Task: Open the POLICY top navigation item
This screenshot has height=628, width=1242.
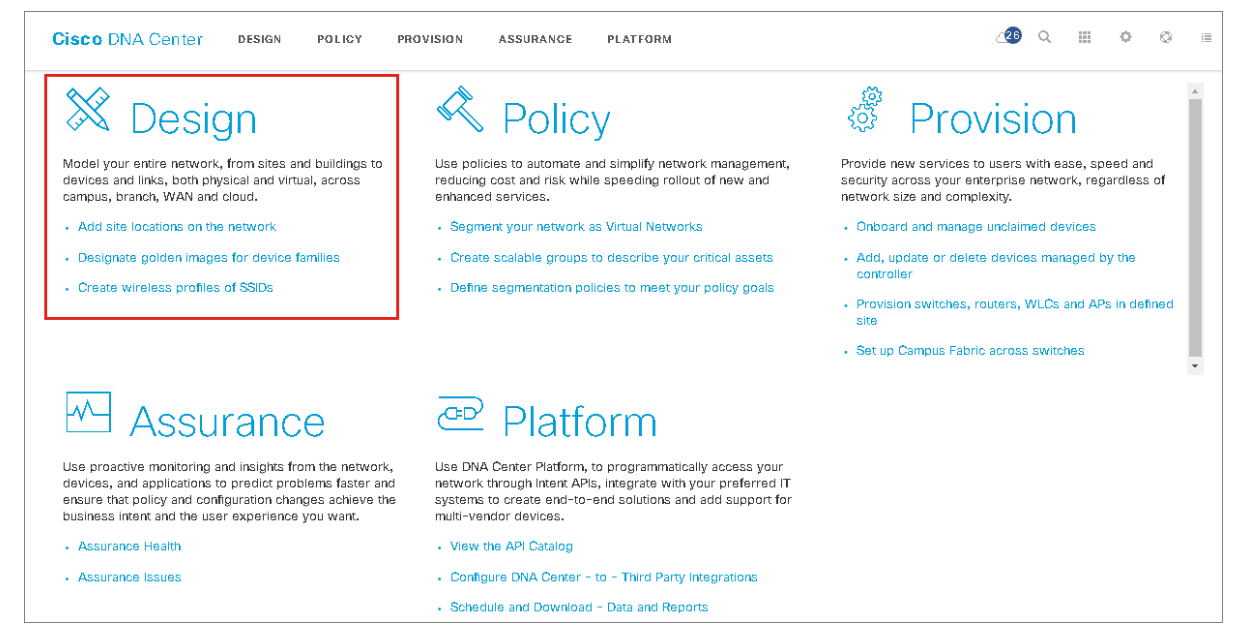Action: click(339, 39)
